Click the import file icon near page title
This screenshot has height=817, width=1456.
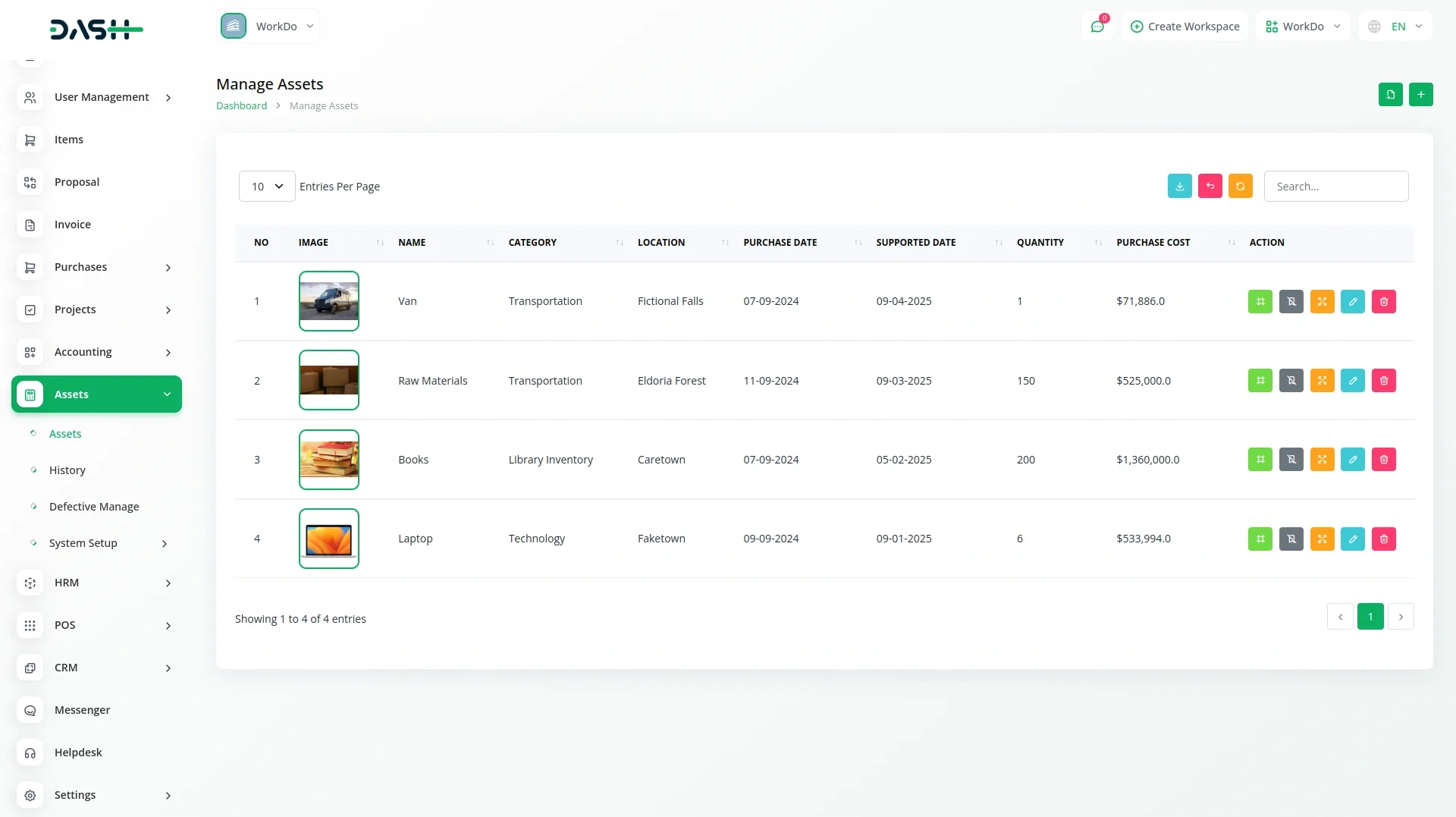pos(1390,95)
